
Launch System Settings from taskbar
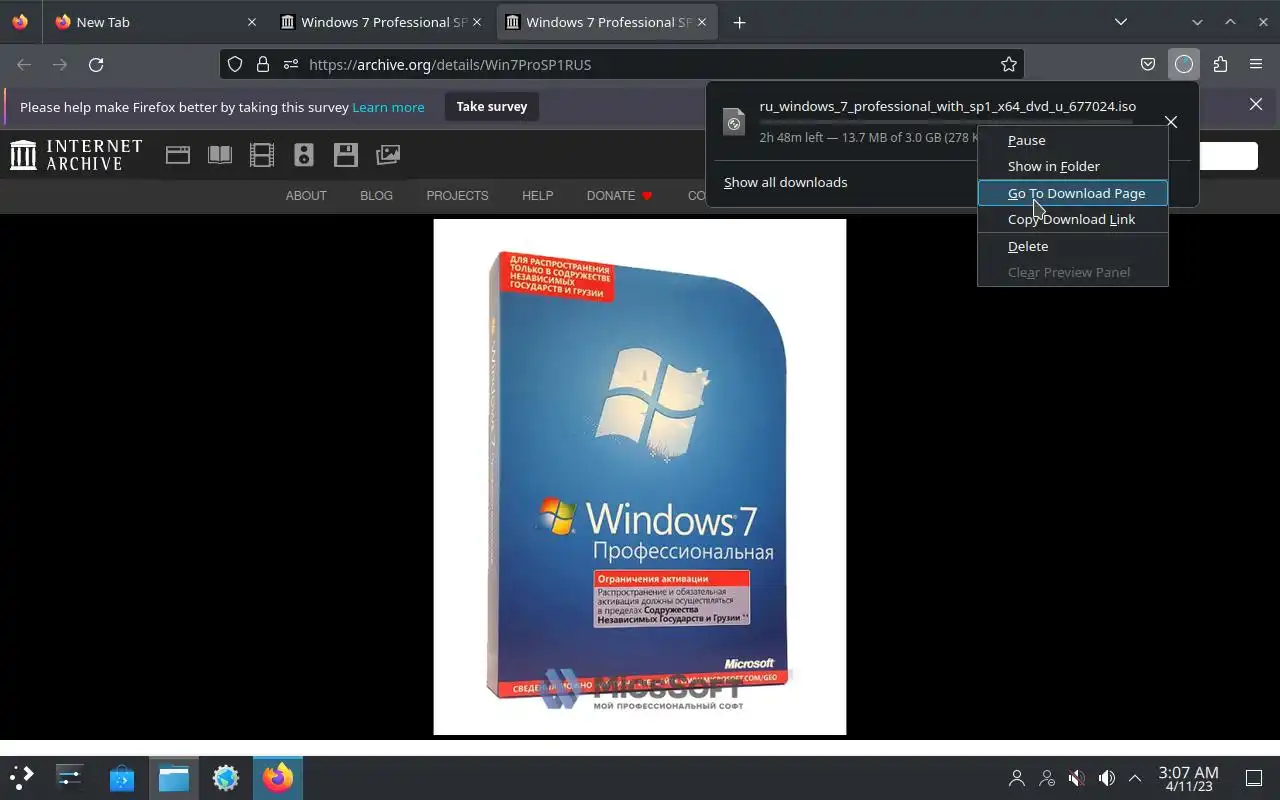(x=226, y=777)
